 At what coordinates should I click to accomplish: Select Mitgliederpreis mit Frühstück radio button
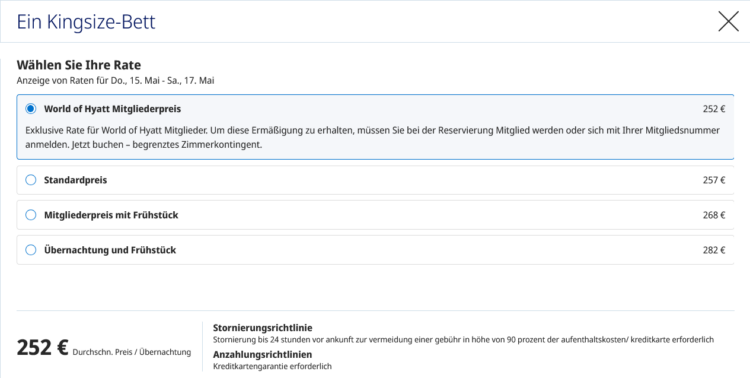click(31, 215)
